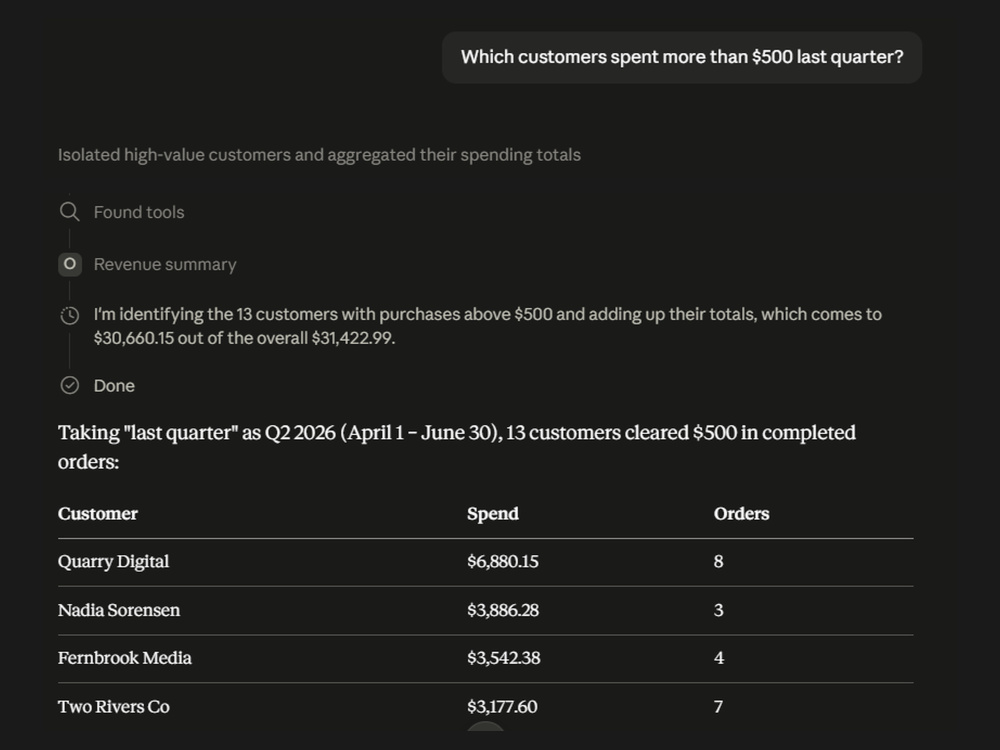Viewport: 1000px width, 750px height.
Task: Select the Two Rivers Co customer cell
Action: 114,707
